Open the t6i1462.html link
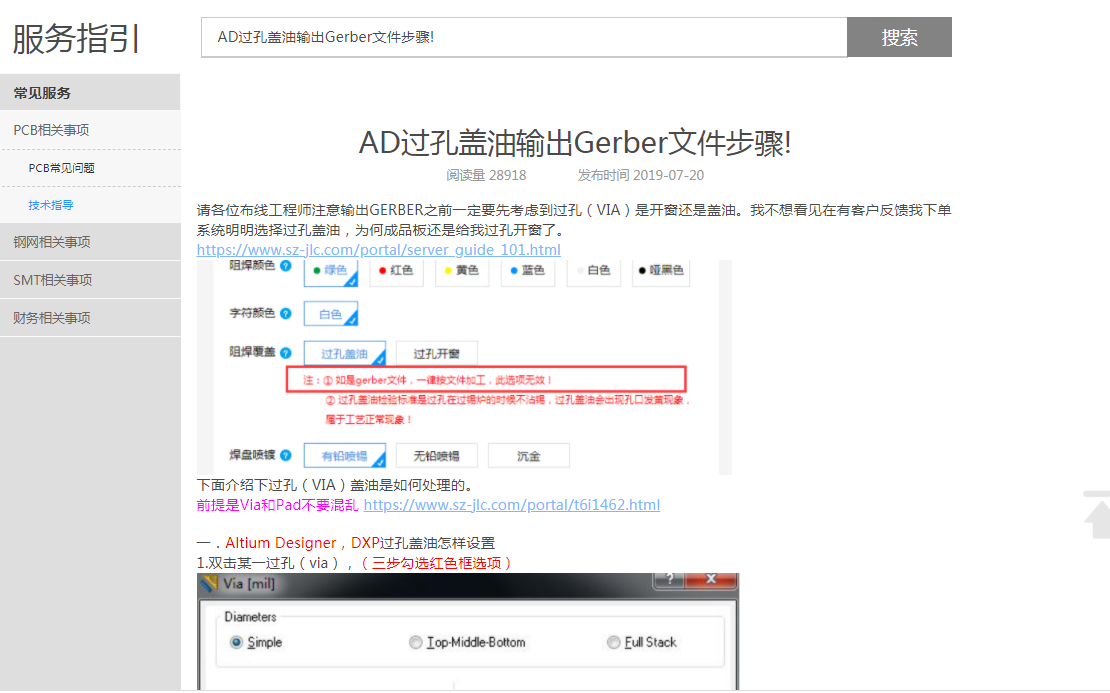Screen dimensions: 1110x693 coord(511,505)
